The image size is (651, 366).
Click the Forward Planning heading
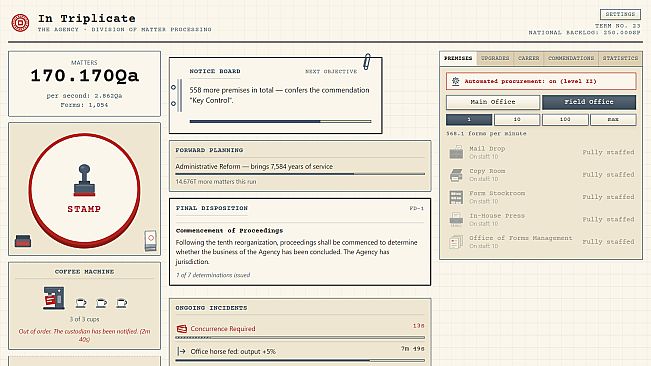tap(209, 150)
